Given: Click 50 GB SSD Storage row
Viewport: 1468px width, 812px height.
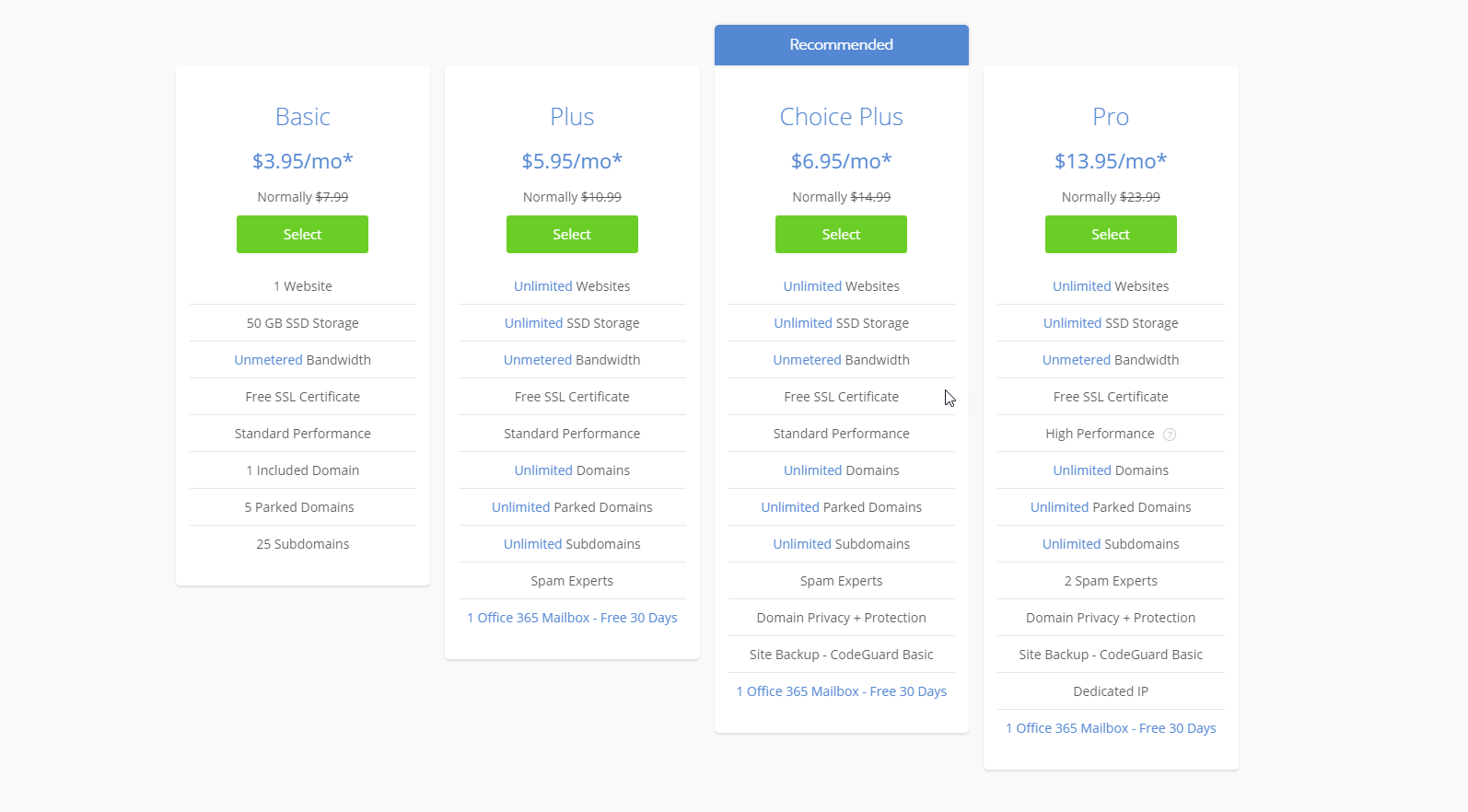Looking at the screenshot, I should (x=302, y=323).
